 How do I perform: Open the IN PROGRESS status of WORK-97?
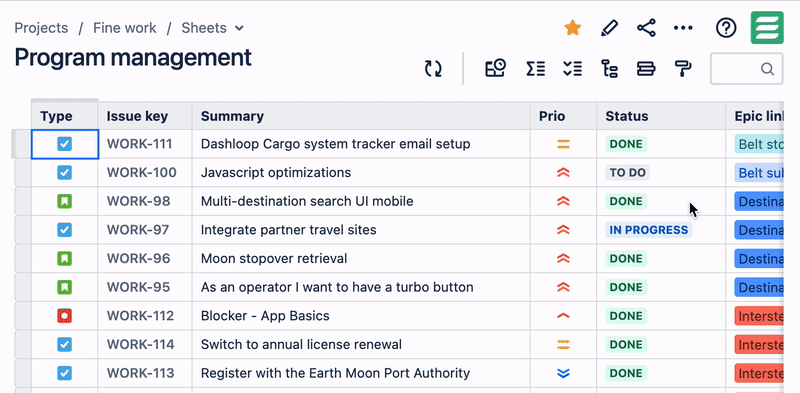648,230
